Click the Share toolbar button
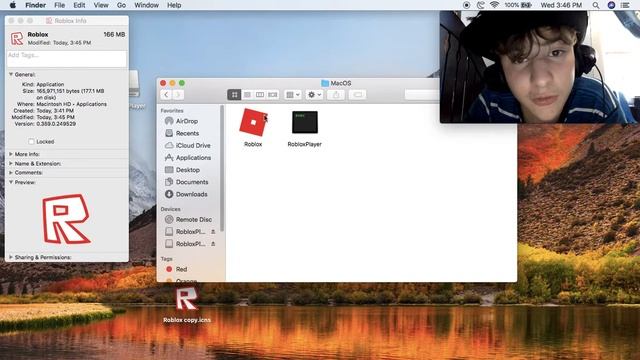The height and width of the screenshot is (360, 640). pos(336,95)
